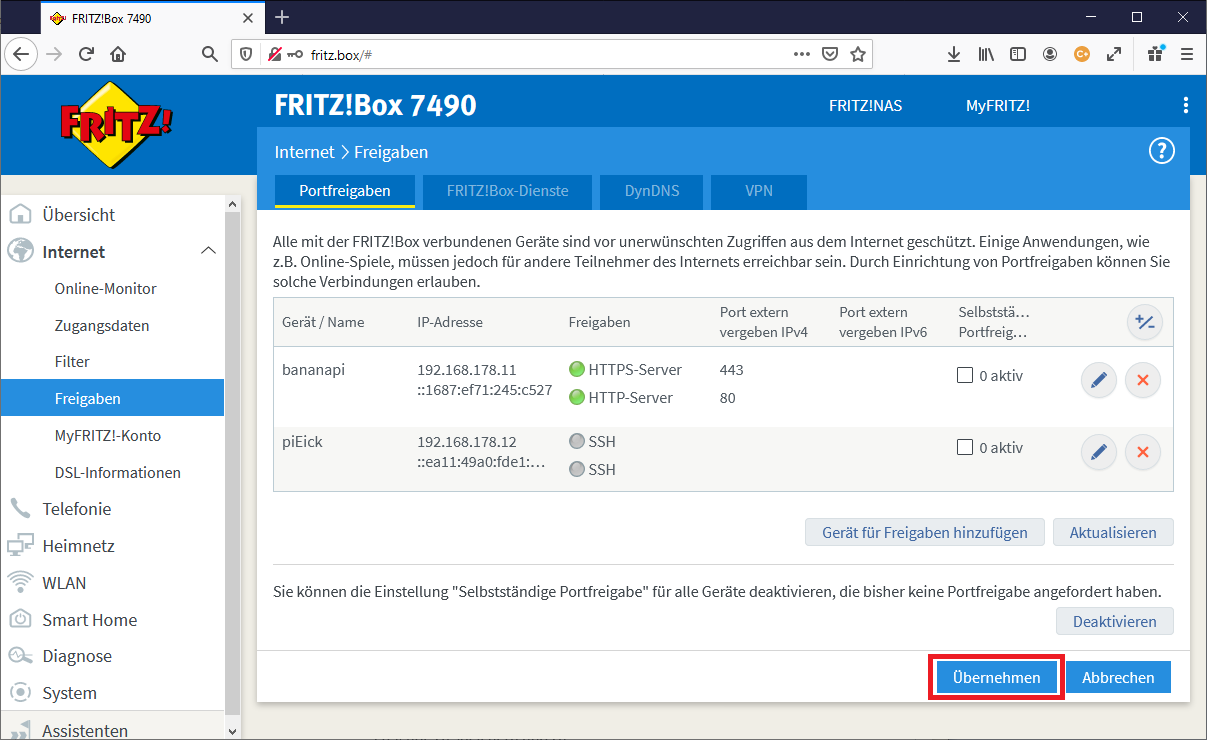Click the search magnifier icon in toolbar
1207x740 pixels.
click(x=209, y=54)
